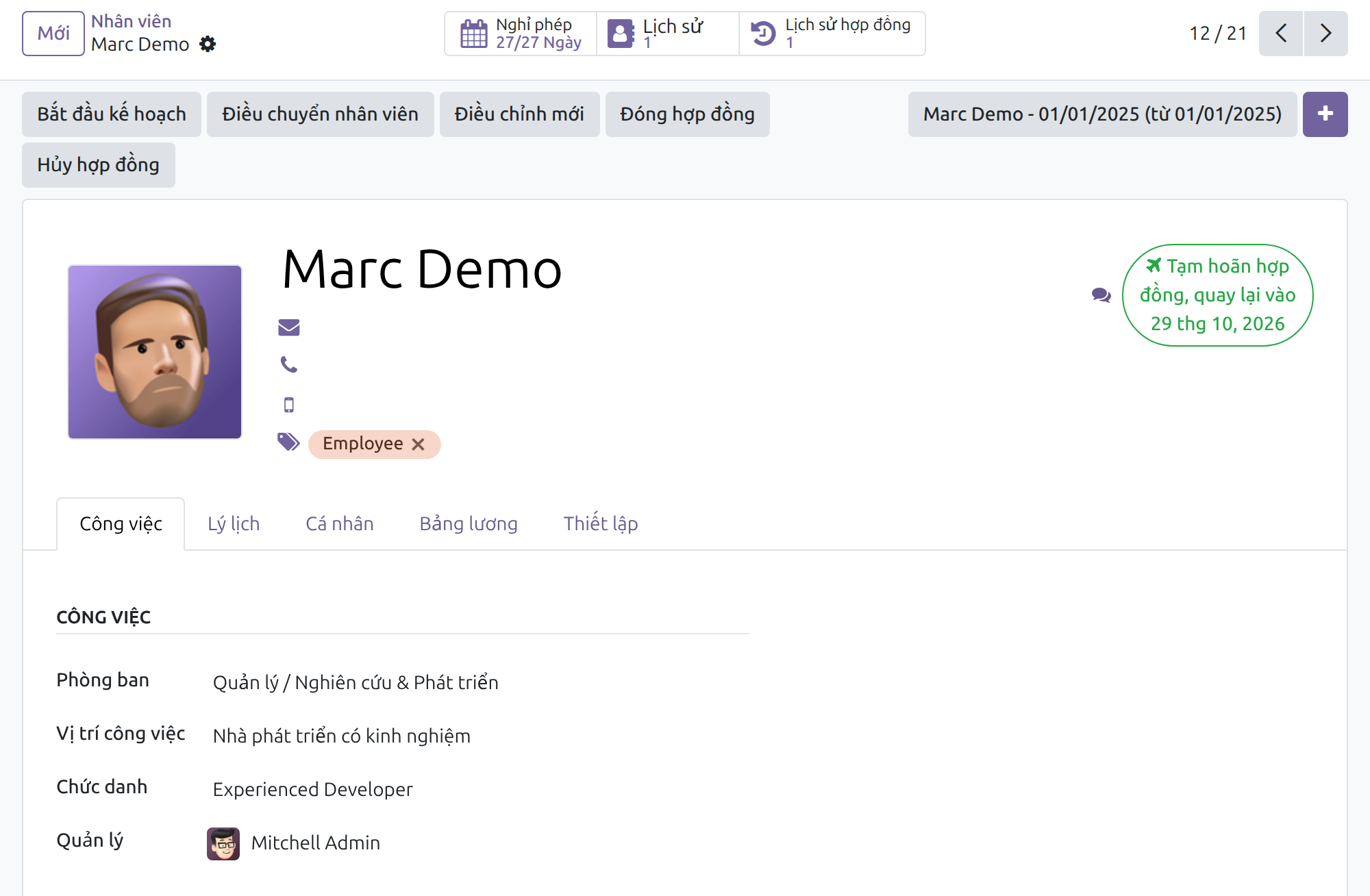Click Marc Demo's avatar photo
The height and width of the screenshot is (896, 1370).
pos(155,352)
